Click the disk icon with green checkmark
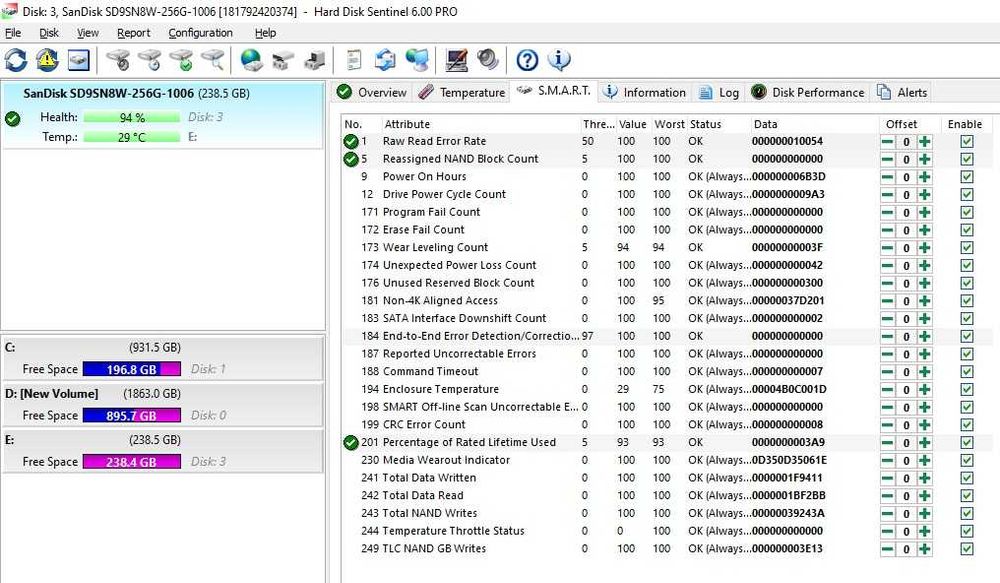Image resolution: width=1000 pixels, height=583 pixels. [x=181, y=60]
